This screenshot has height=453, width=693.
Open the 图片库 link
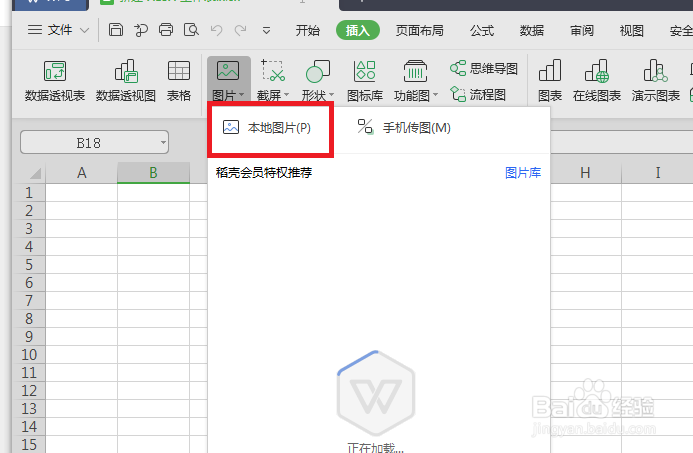point(523,173)
